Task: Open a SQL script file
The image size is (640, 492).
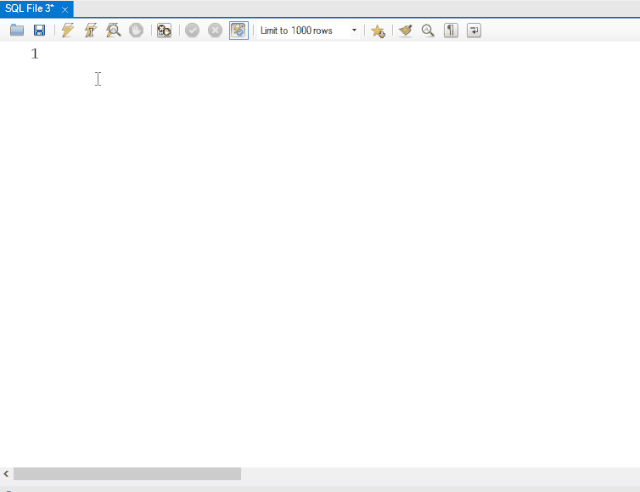Action: pos(17,31)
